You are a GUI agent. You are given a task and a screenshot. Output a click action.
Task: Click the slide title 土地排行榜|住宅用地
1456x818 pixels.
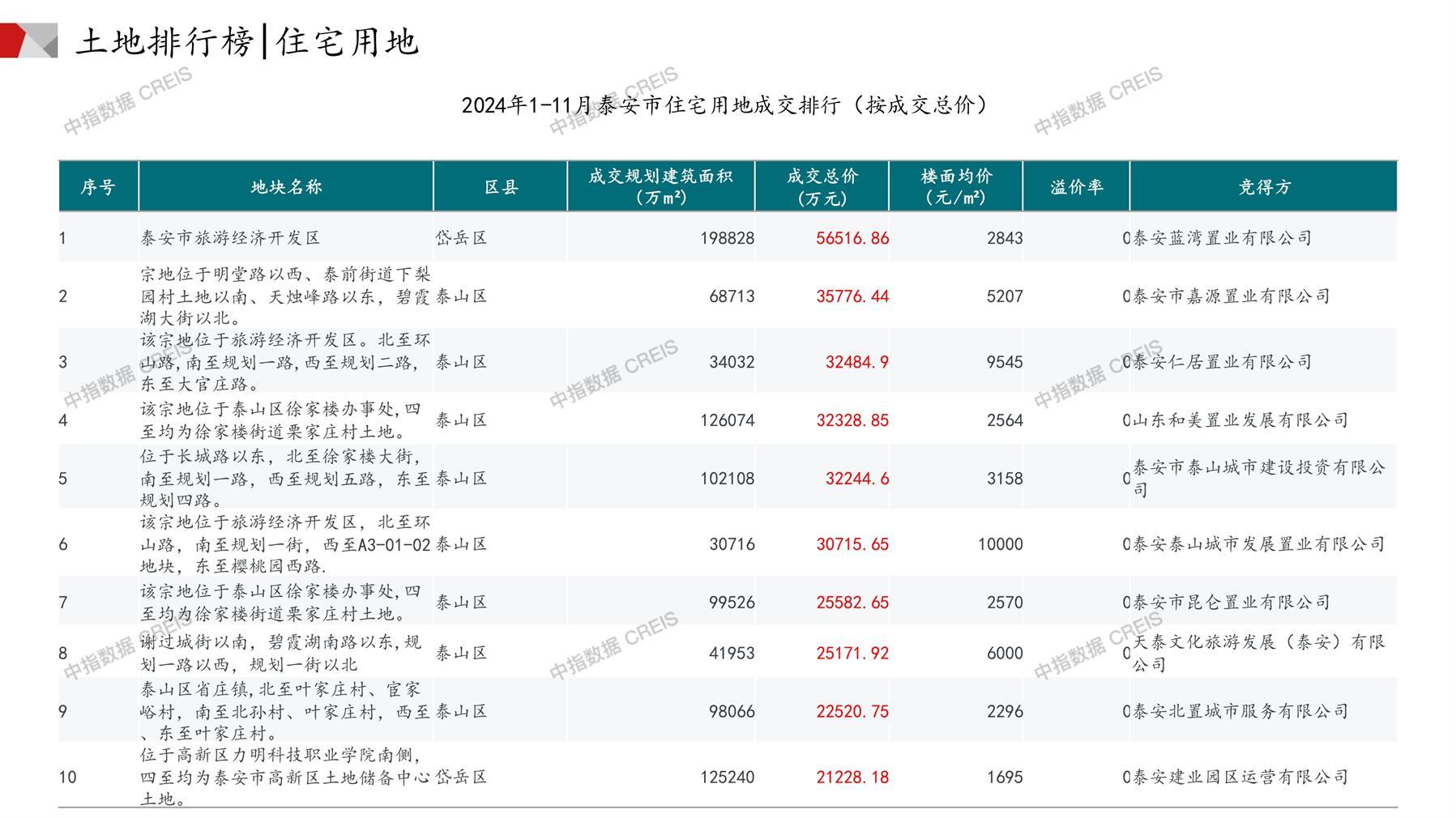click(247, 42)
